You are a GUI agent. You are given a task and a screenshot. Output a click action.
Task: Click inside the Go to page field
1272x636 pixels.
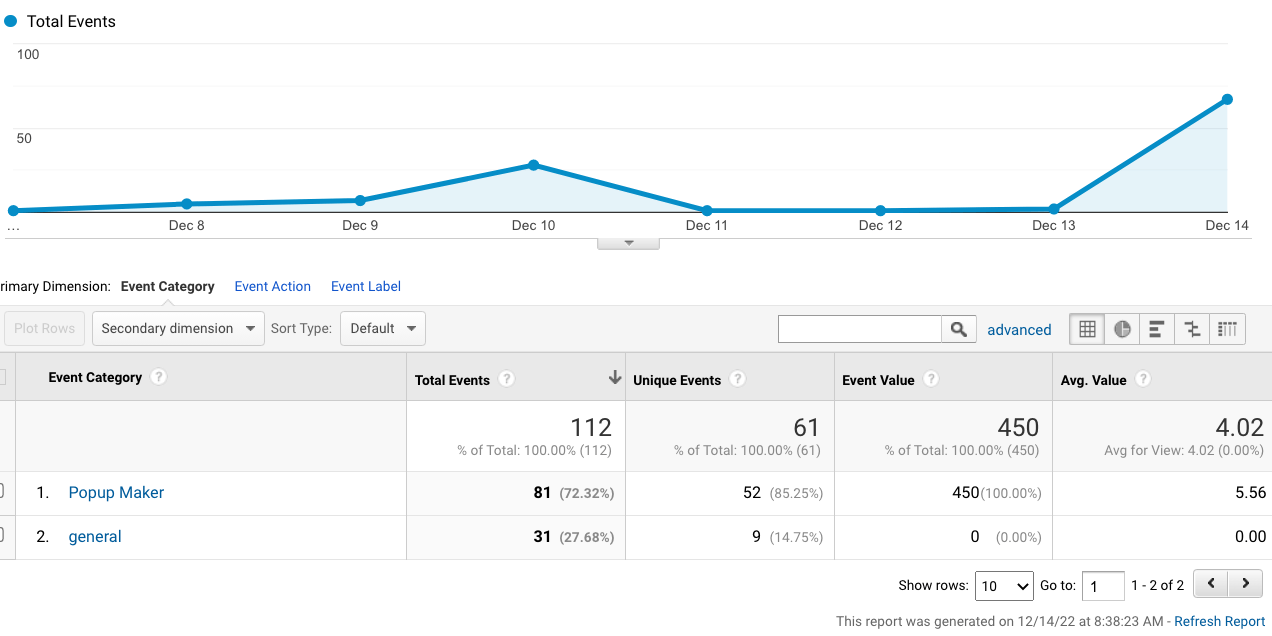[x=1103, y=585]
